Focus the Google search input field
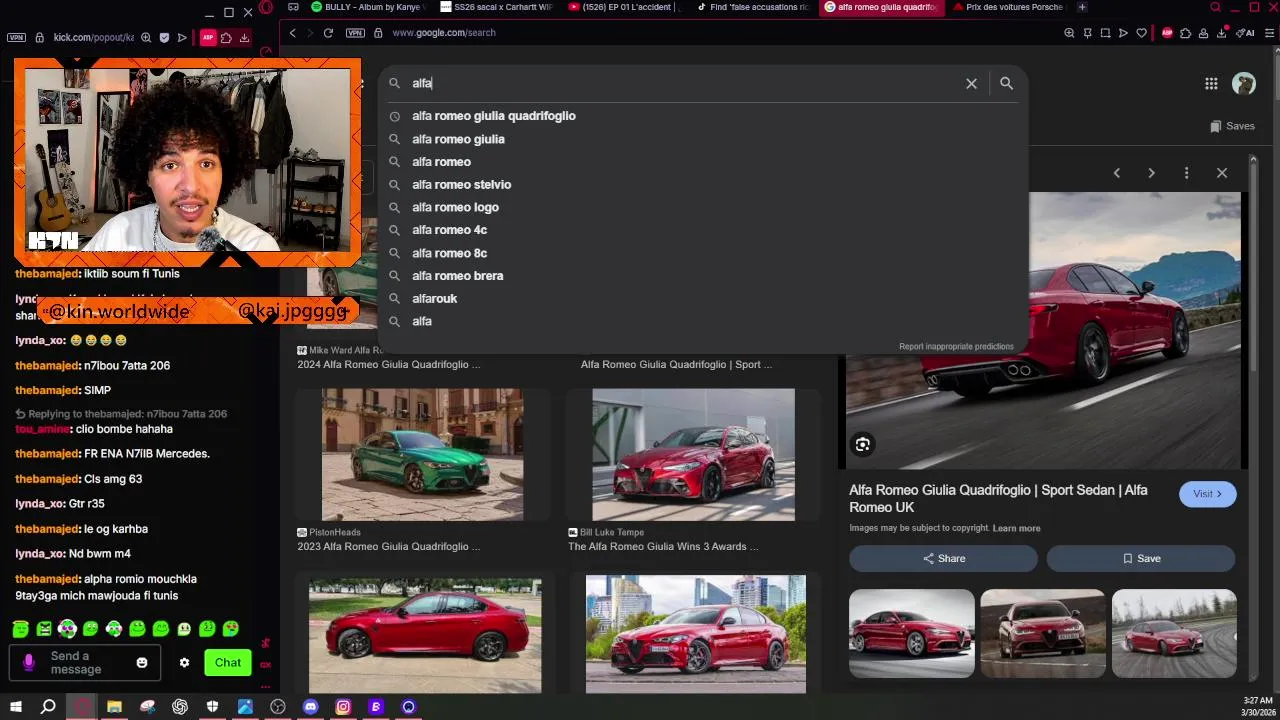Viewport: 1280px width, 720px height. pyautogui.click(x=680, y=84)
